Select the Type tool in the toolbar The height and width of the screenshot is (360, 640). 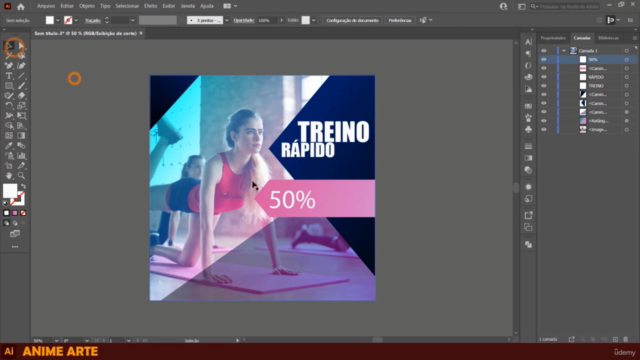click(x=9, y=76)
